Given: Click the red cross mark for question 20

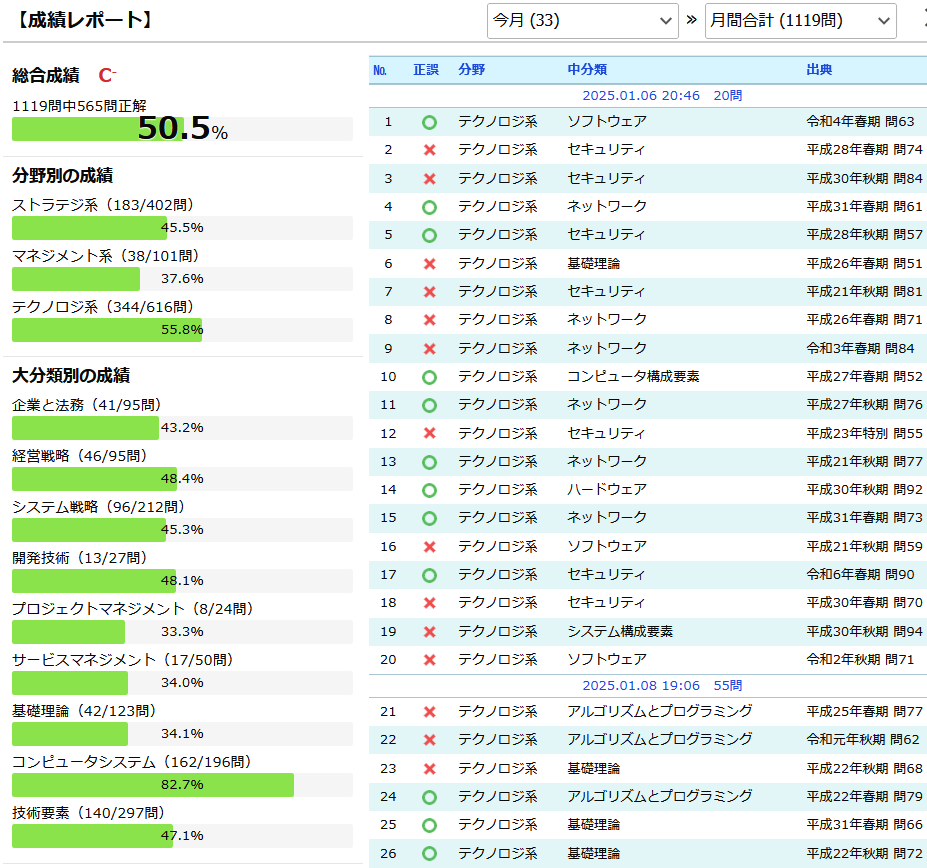Looking at the screenshot, I should 429,660.
